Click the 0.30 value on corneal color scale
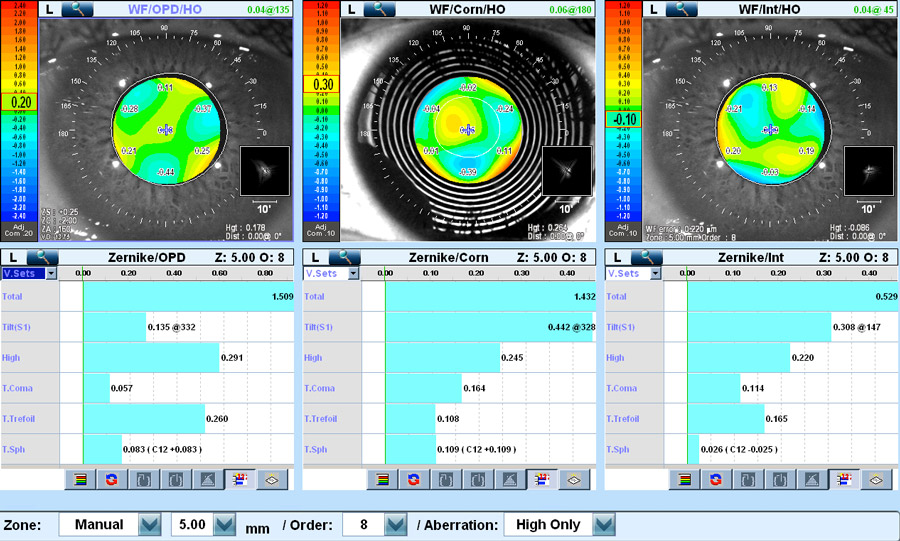Screen dimensions: 900x541 coord(323,85)
